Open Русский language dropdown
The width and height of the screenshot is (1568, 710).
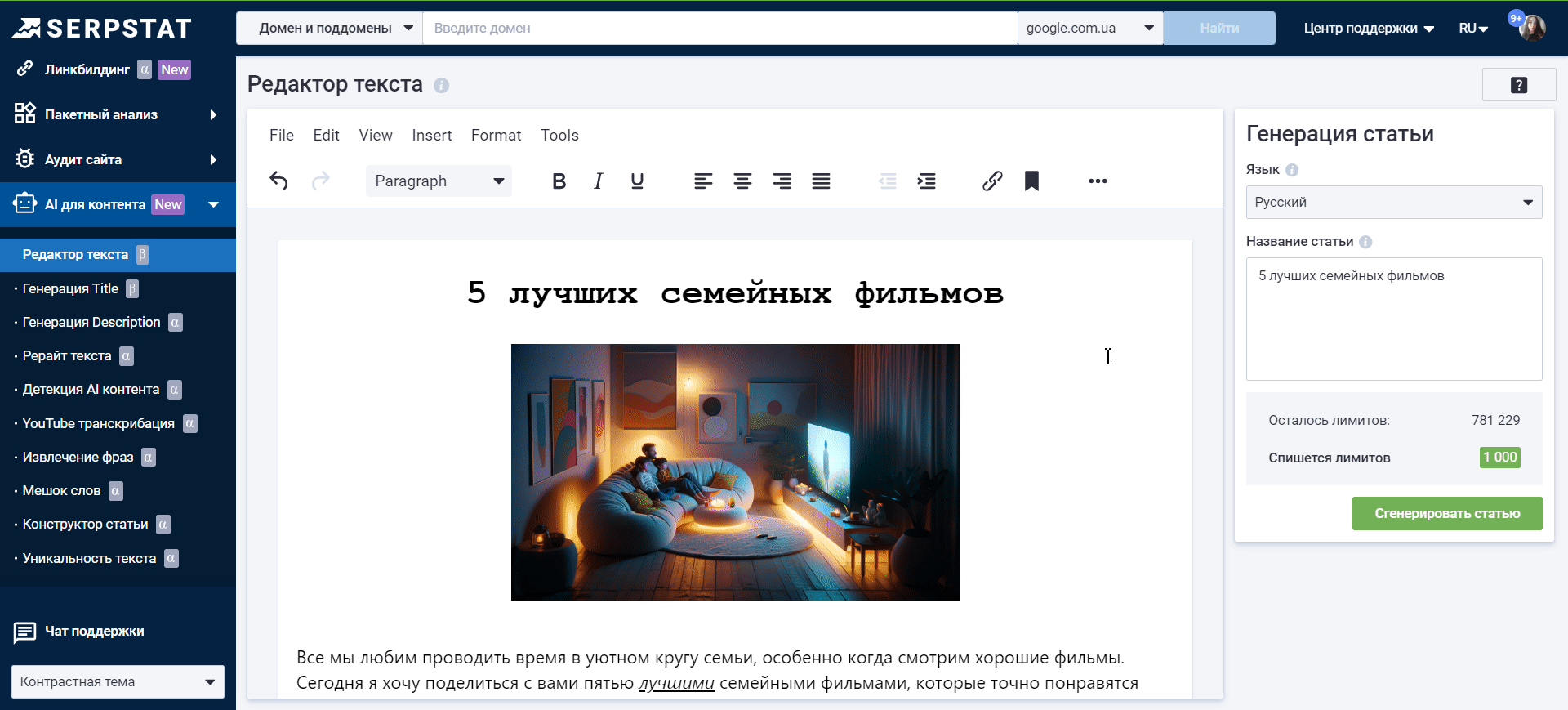(1394, 202)
